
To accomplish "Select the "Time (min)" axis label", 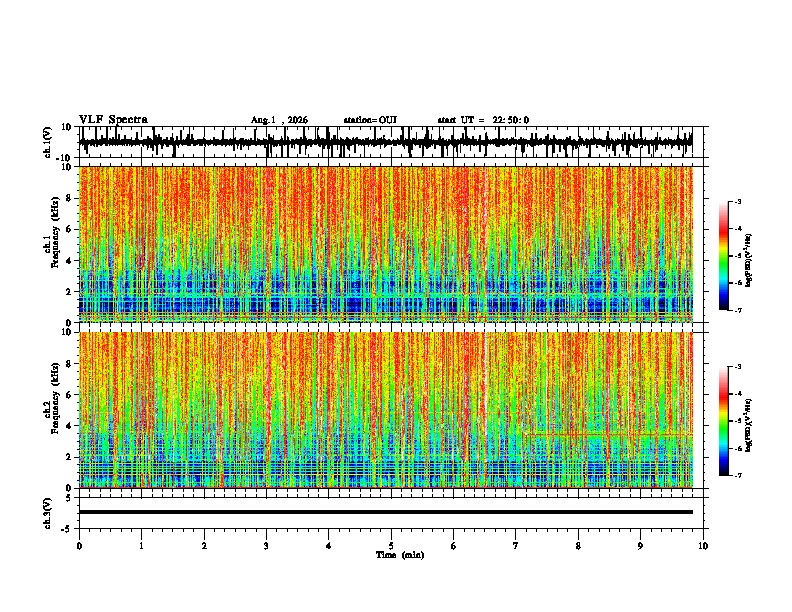I will (x=400, y=555).
